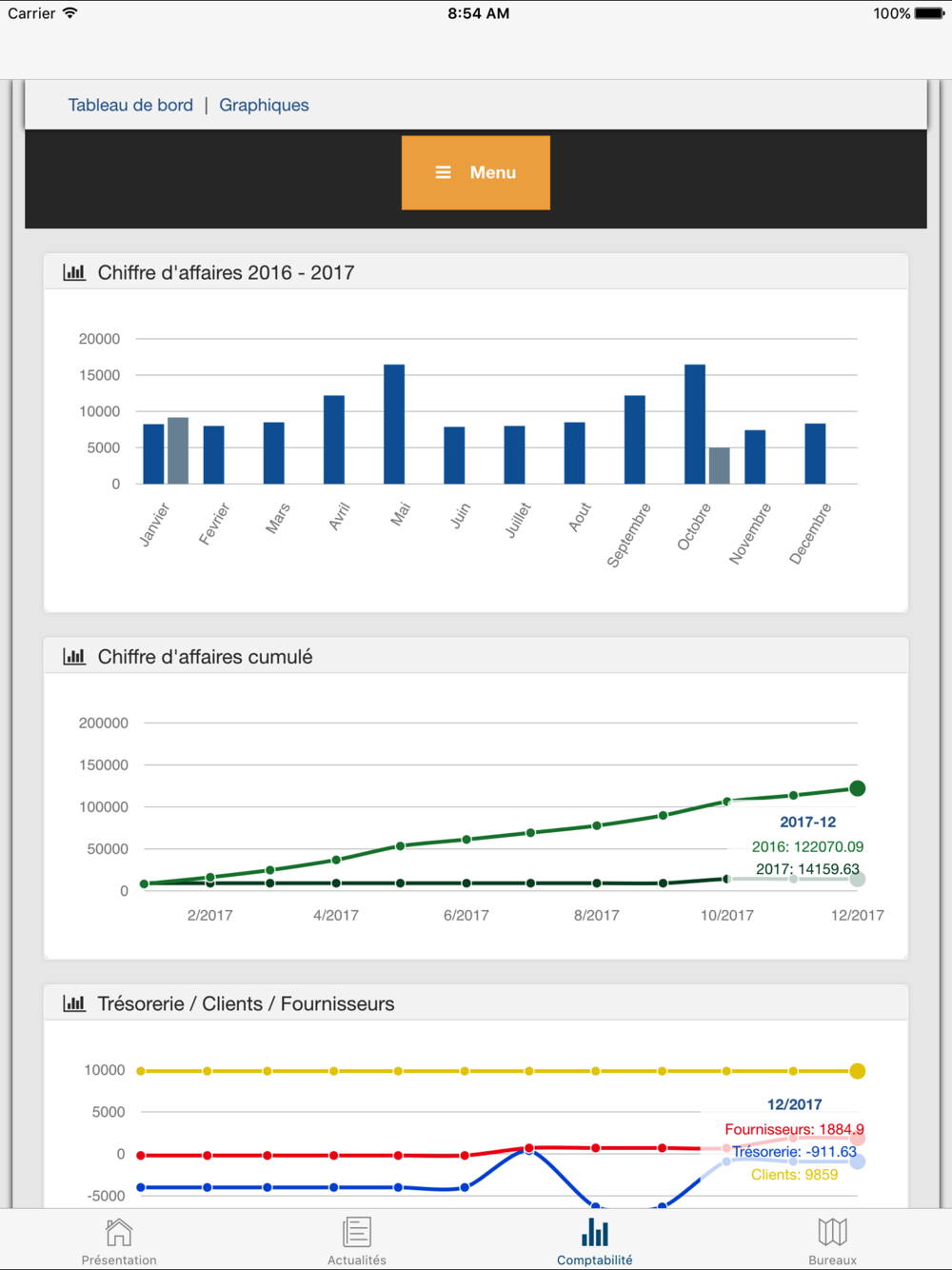Follow the Tableau de bord link

tap(130, 105)
